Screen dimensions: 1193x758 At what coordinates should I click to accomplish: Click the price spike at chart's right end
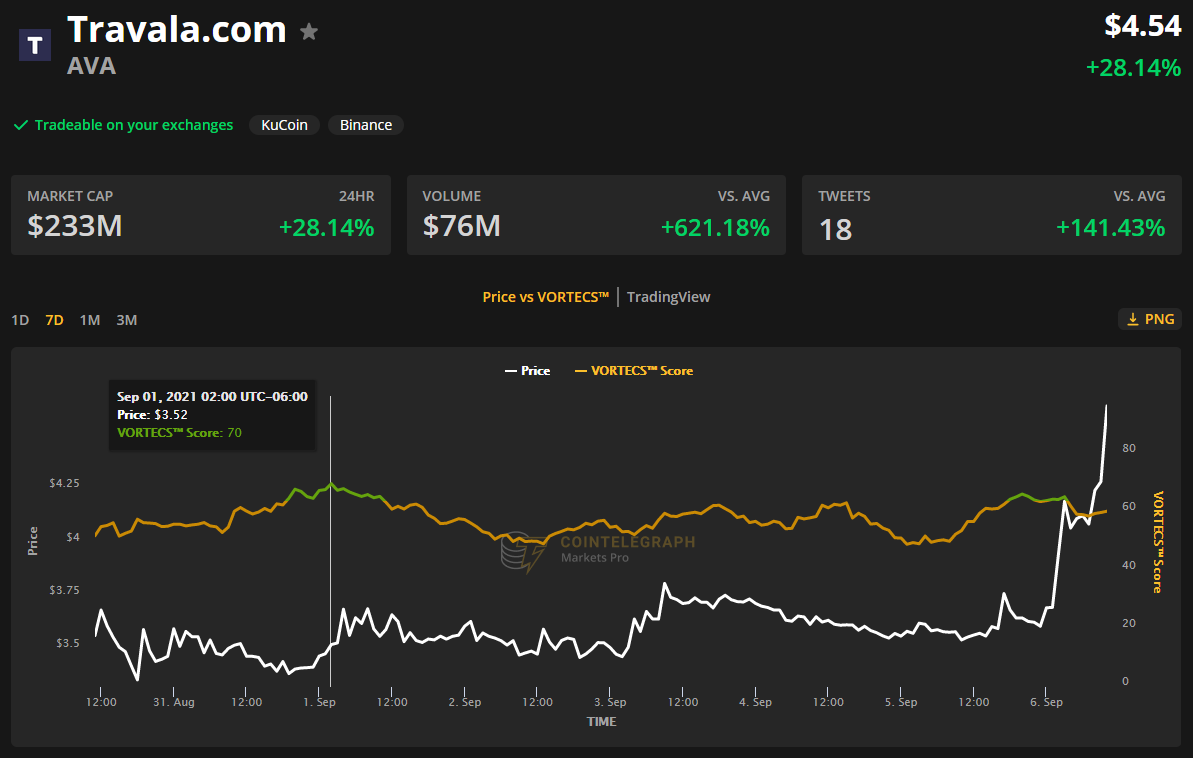[1106, 406]
